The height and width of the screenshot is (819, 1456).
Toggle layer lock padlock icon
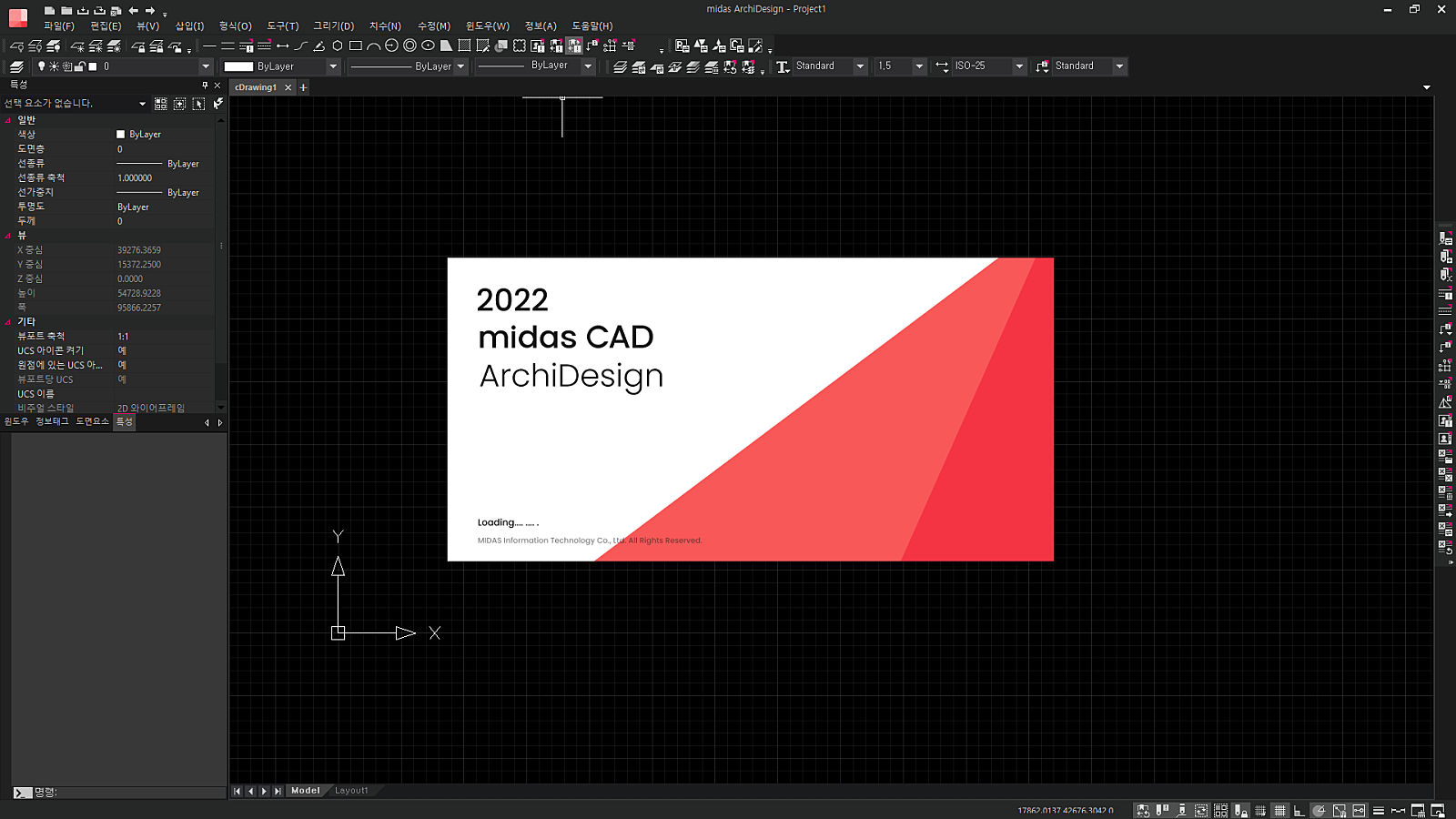tap(79, 66)
